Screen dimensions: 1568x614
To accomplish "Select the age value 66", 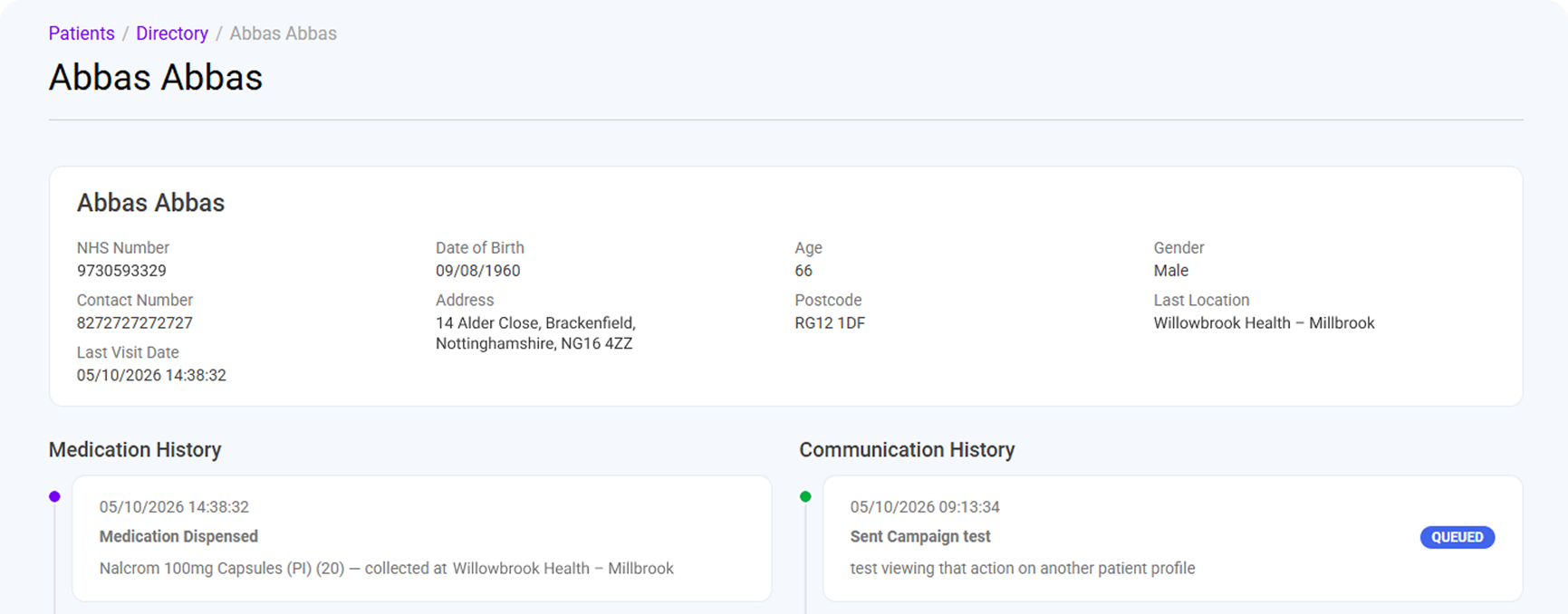I will (803, 271).
